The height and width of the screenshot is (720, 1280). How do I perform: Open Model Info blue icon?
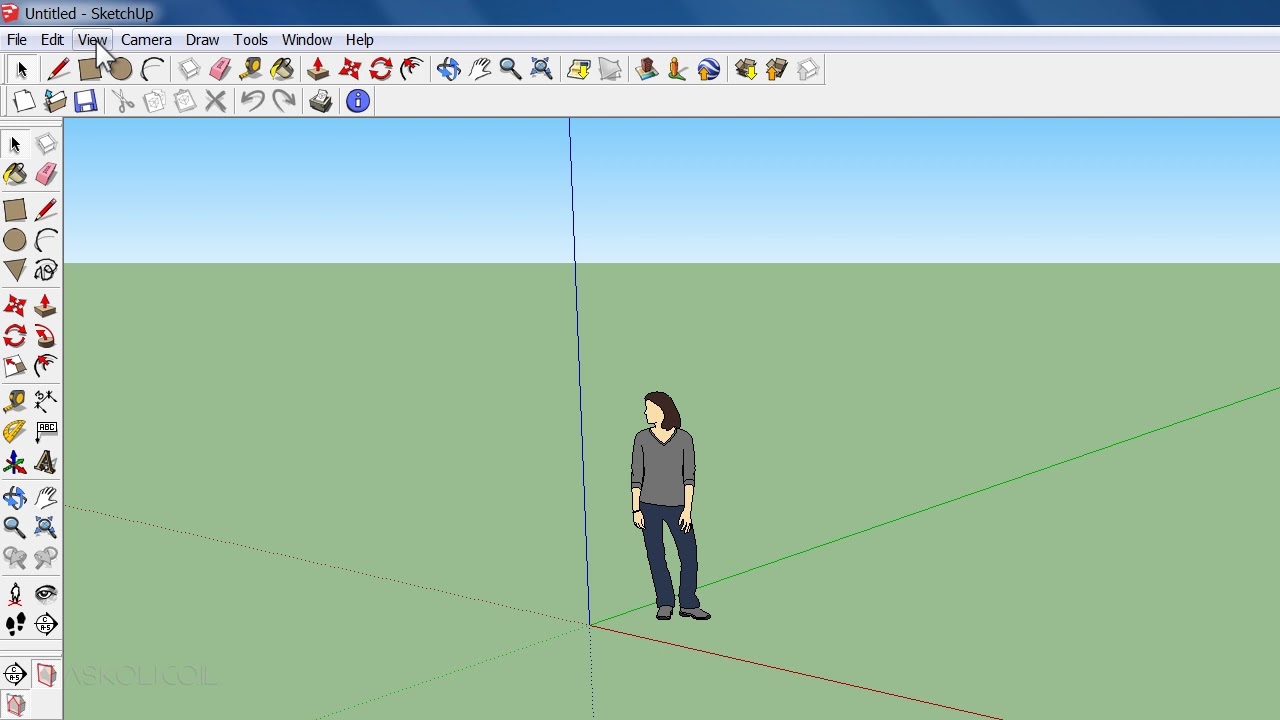[358, 101]
